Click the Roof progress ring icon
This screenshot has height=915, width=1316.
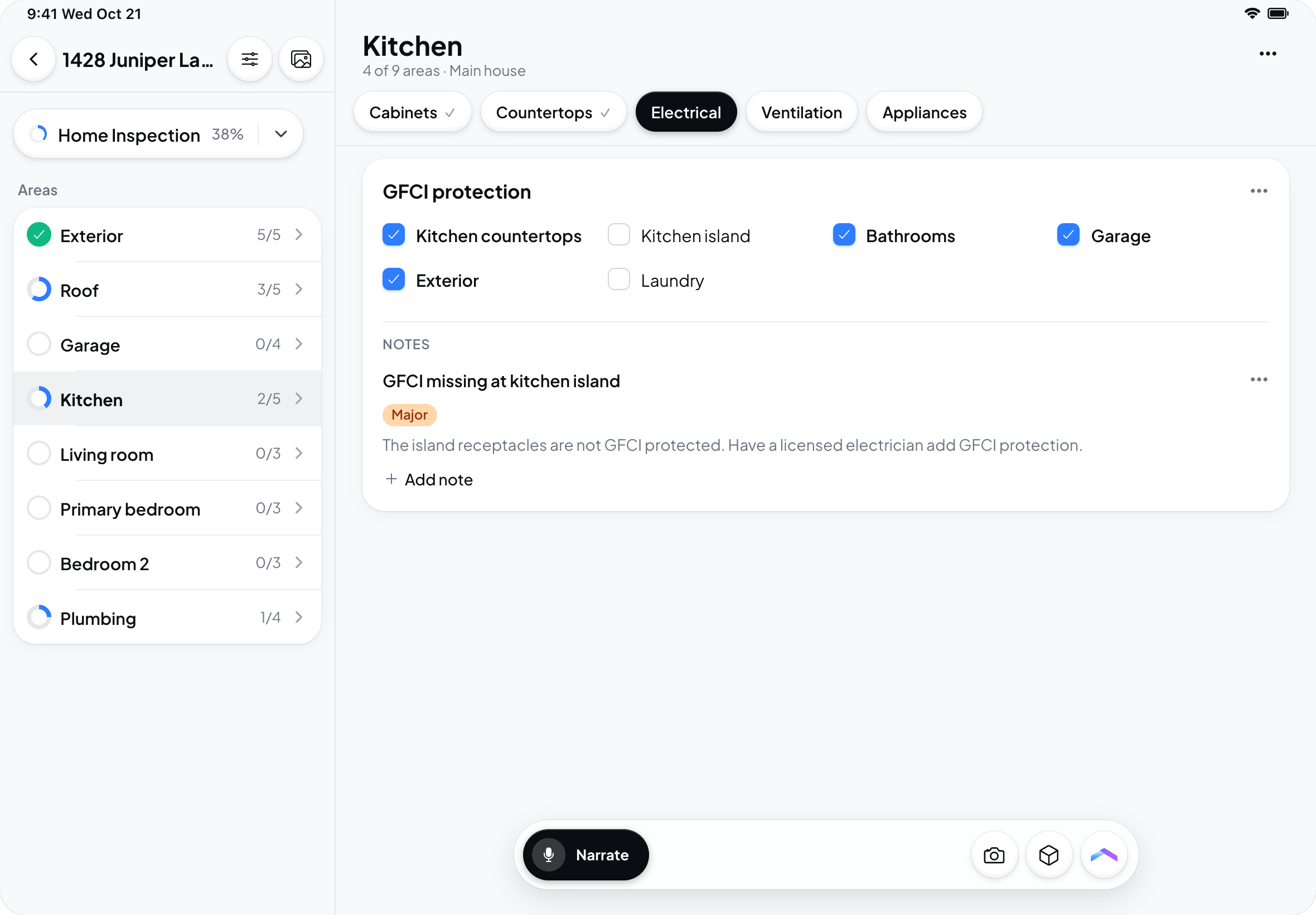click(x=39, y=290)
